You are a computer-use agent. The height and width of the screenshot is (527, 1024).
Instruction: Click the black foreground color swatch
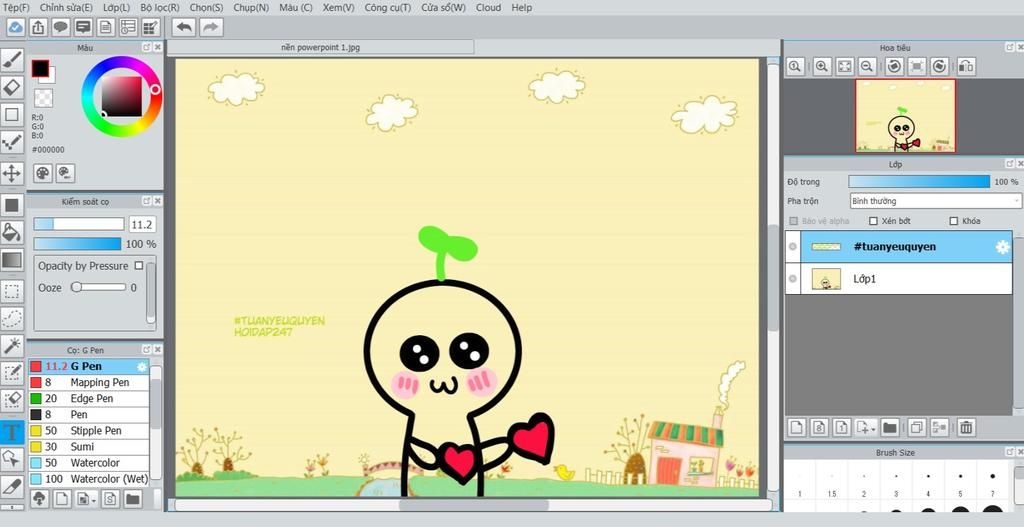pos(40,68)
